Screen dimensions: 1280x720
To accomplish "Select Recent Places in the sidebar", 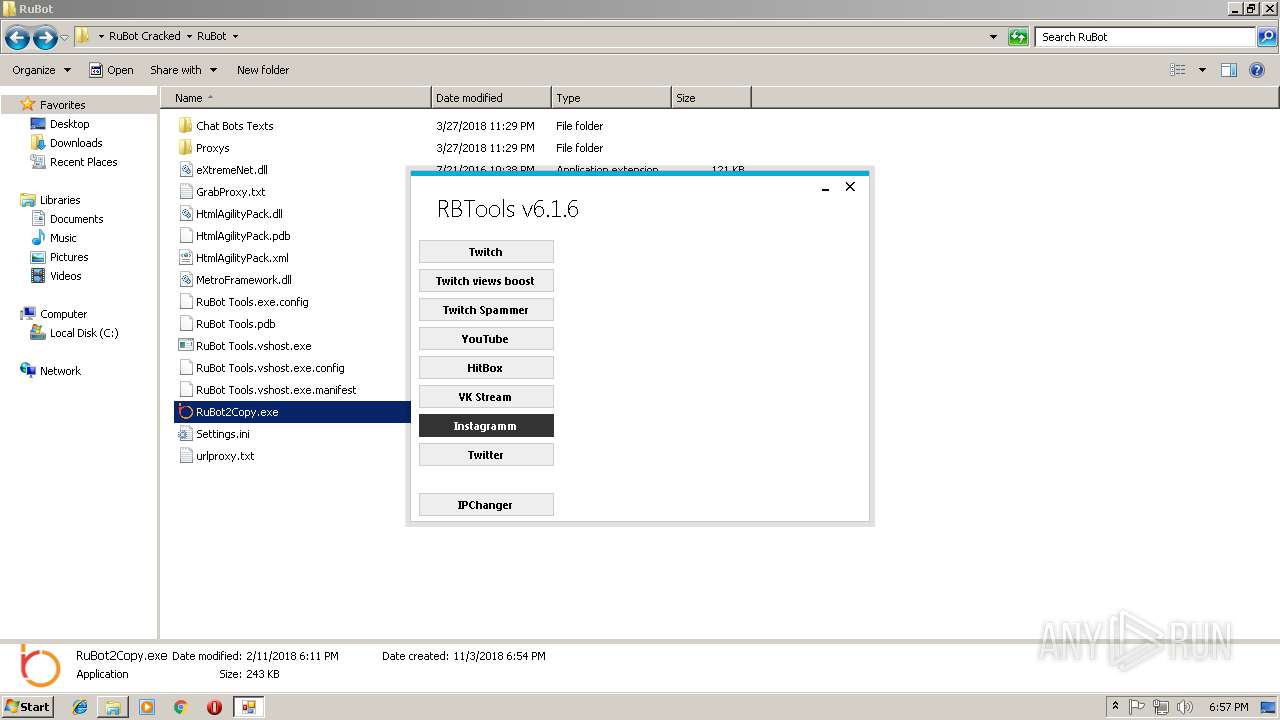I will click(84, 162).
